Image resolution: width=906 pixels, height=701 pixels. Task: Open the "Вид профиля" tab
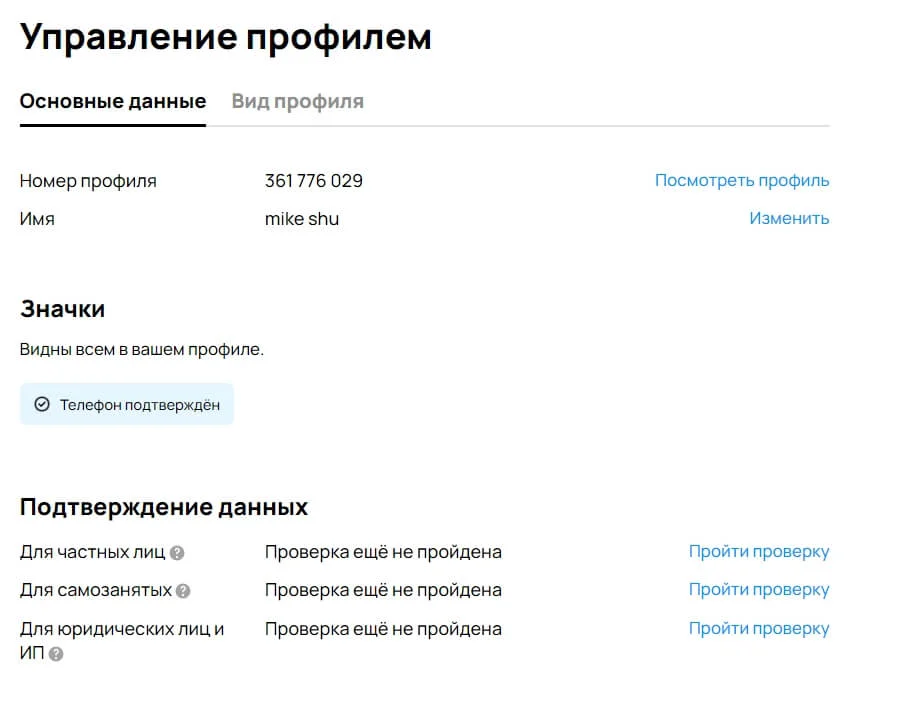(x=297, y=102)
